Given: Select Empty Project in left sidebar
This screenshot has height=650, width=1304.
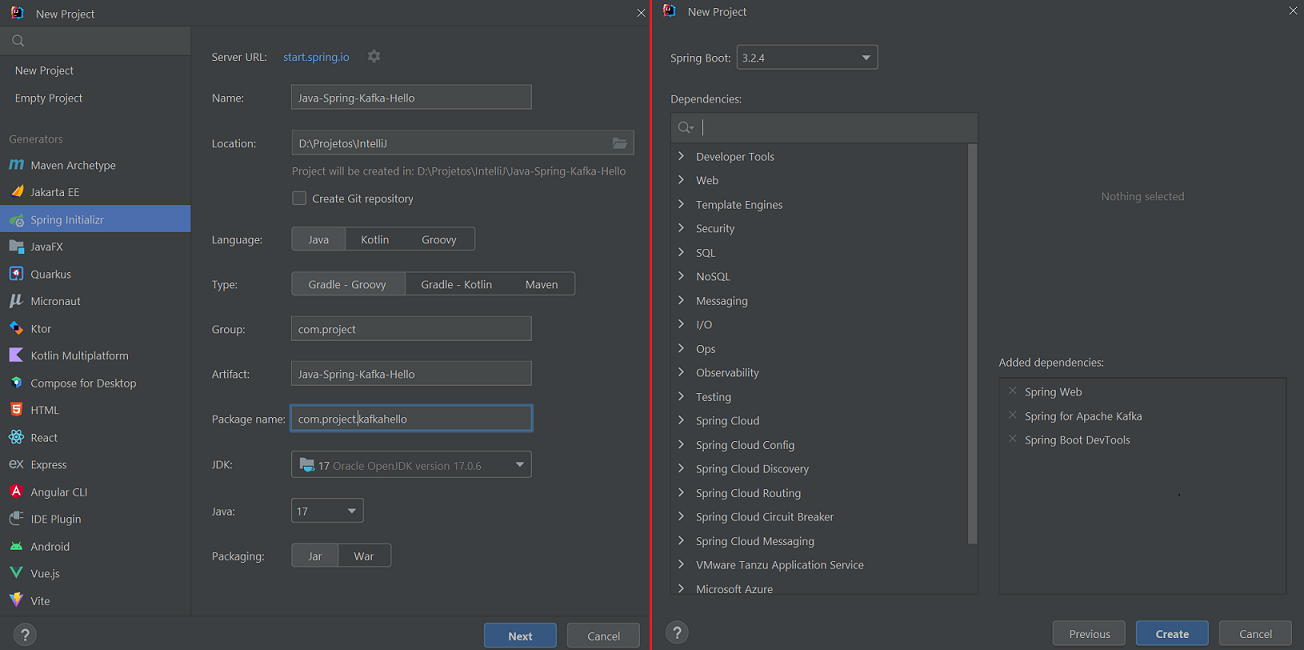Looking at the screenshot, I should click(x=95, y=98).
